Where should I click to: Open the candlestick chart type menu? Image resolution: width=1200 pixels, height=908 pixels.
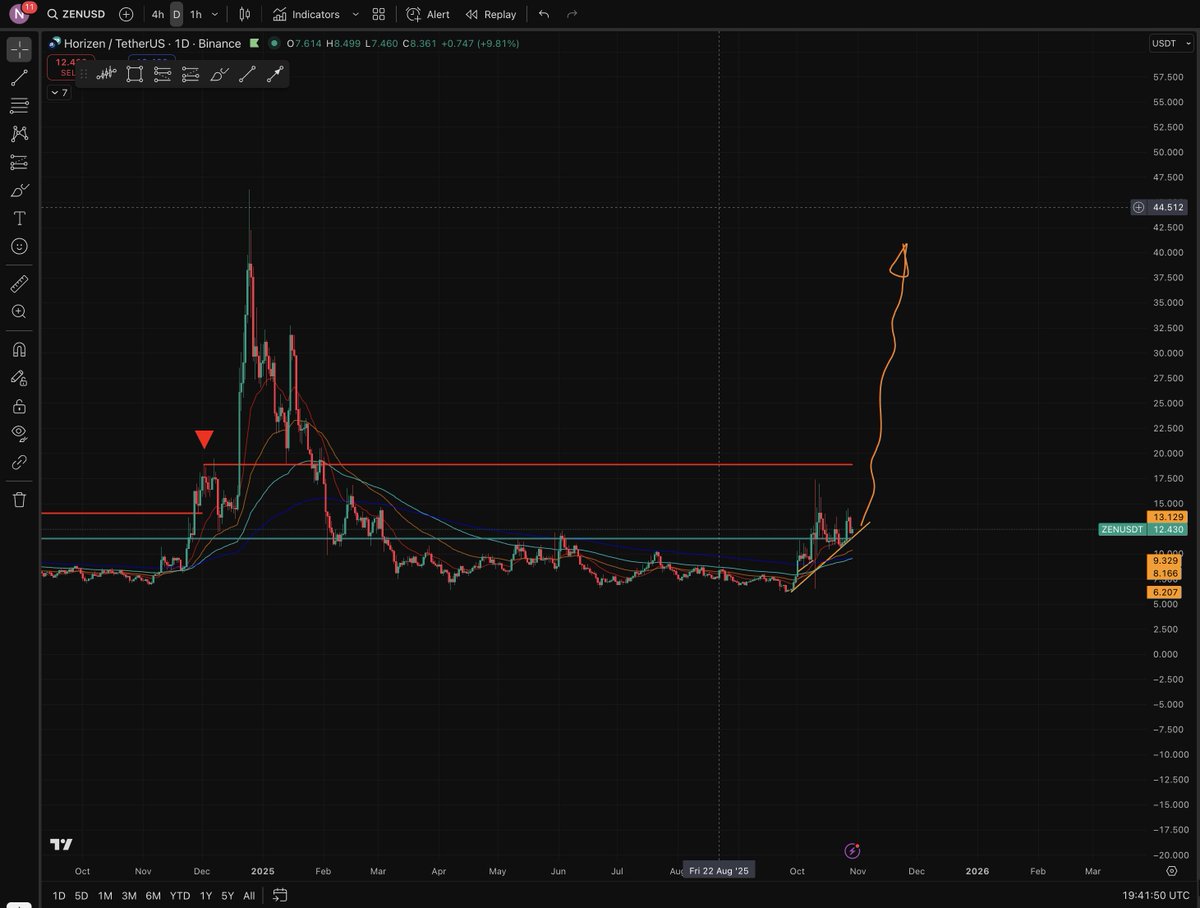(245, 14)
